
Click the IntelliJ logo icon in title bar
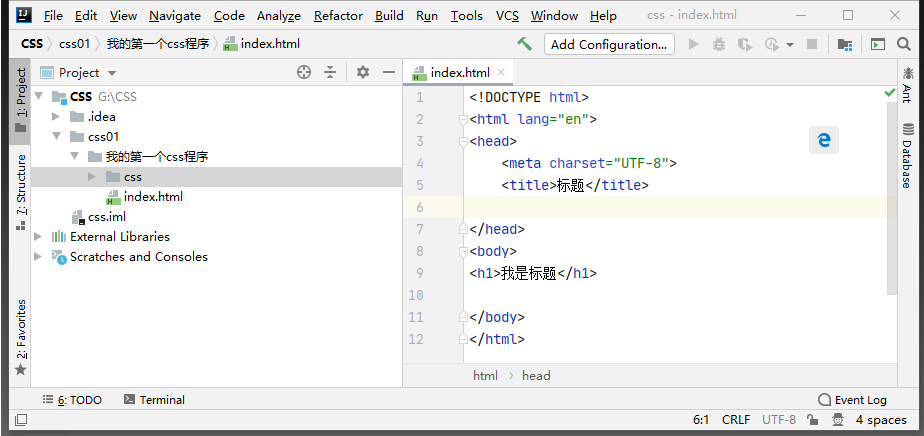click(x=23, y=15)
